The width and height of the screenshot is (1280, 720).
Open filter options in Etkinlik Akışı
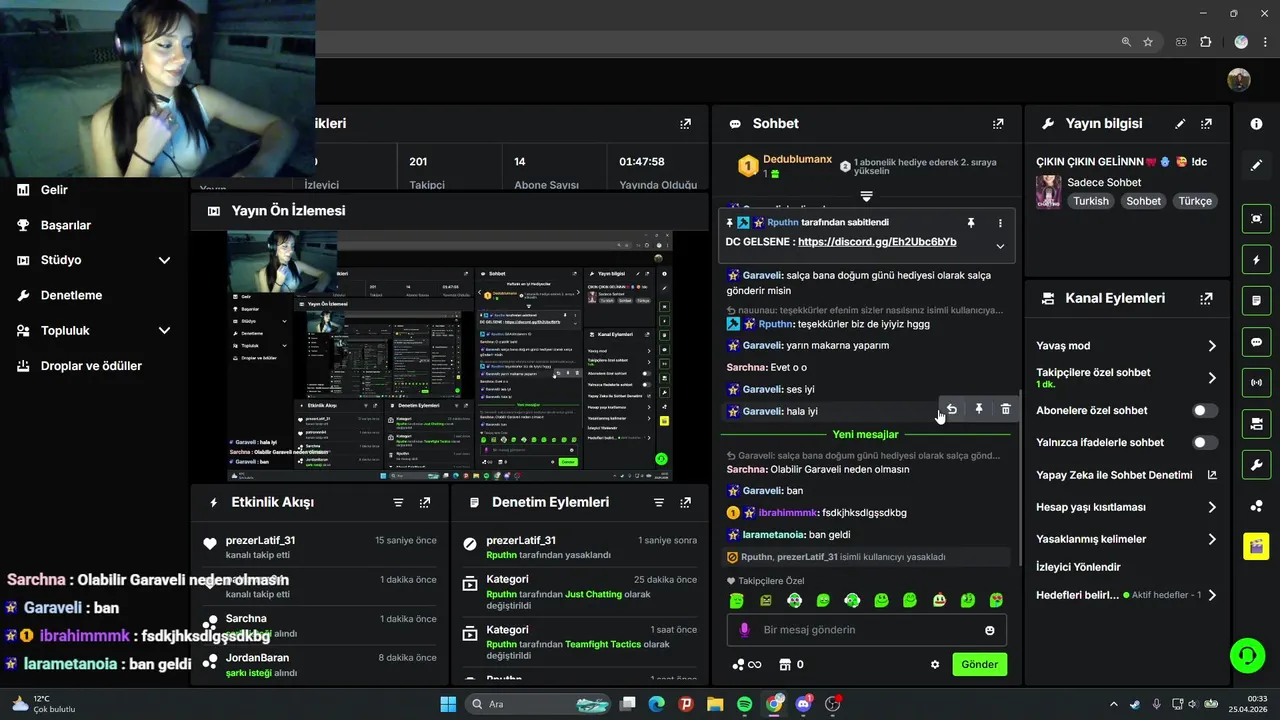pos(398,502)
